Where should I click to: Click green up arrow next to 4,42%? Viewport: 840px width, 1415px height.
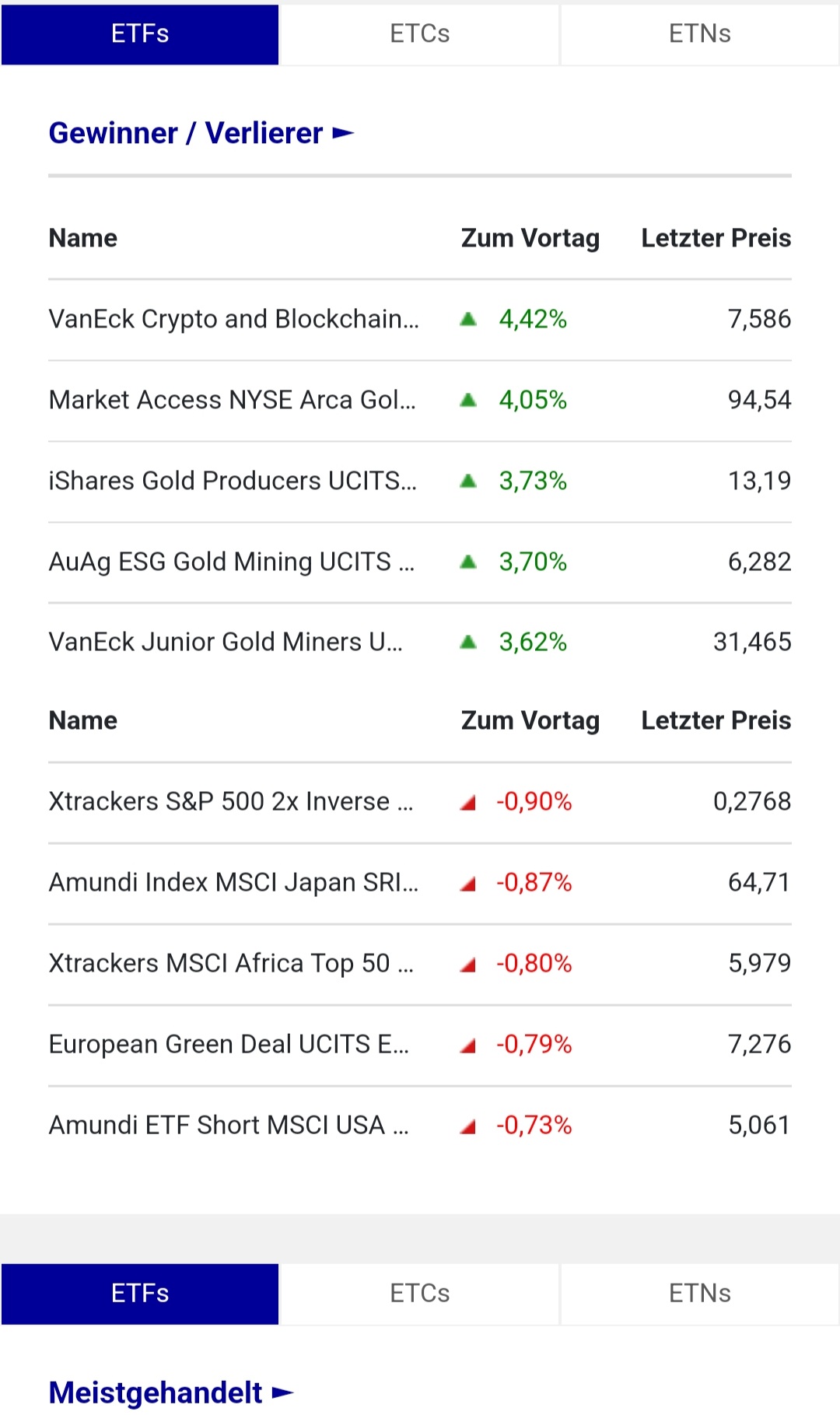tap(468, 319)
